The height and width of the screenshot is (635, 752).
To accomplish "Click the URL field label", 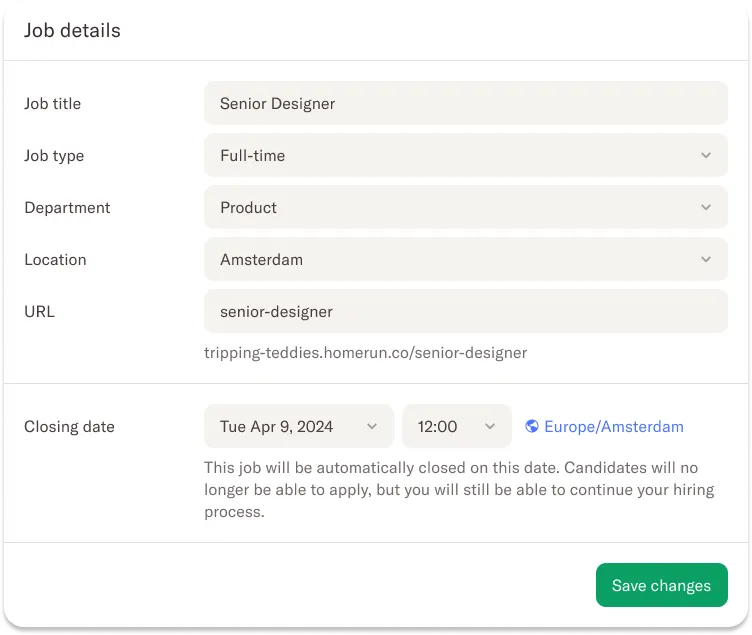I will [x=40, y=312].
